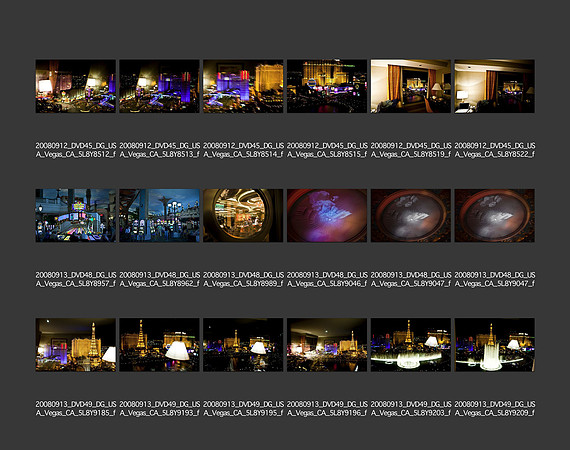
Task: Select thumbnail above file name SL8Y9195
Action: 243,345
